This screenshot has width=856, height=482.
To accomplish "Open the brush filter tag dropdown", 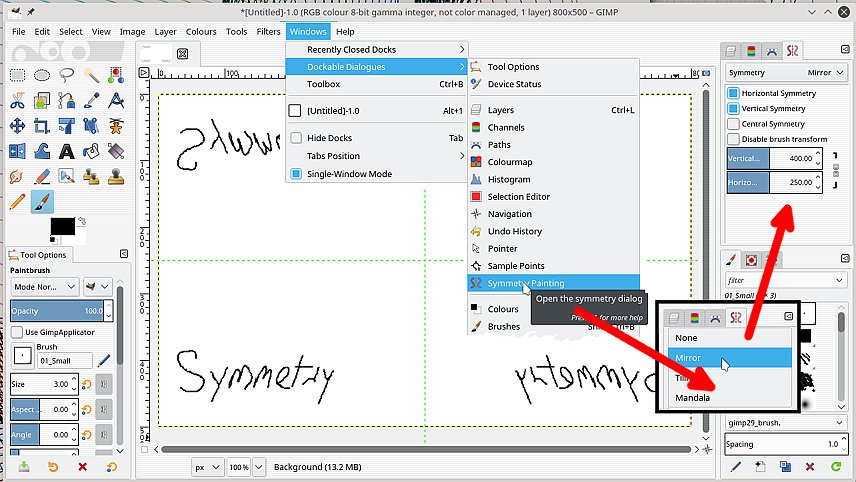I will click(x=786, y=280).
